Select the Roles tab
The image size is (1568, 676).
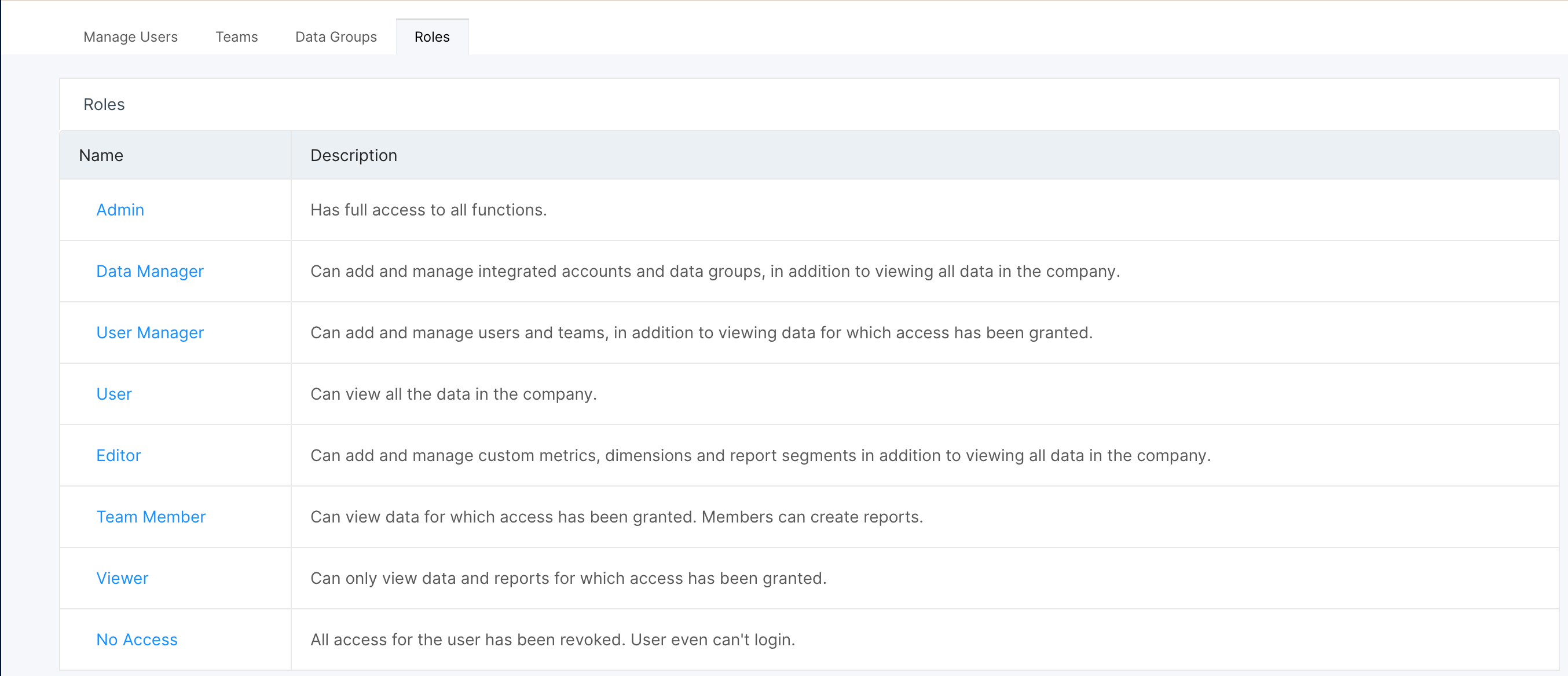point(432,37)
